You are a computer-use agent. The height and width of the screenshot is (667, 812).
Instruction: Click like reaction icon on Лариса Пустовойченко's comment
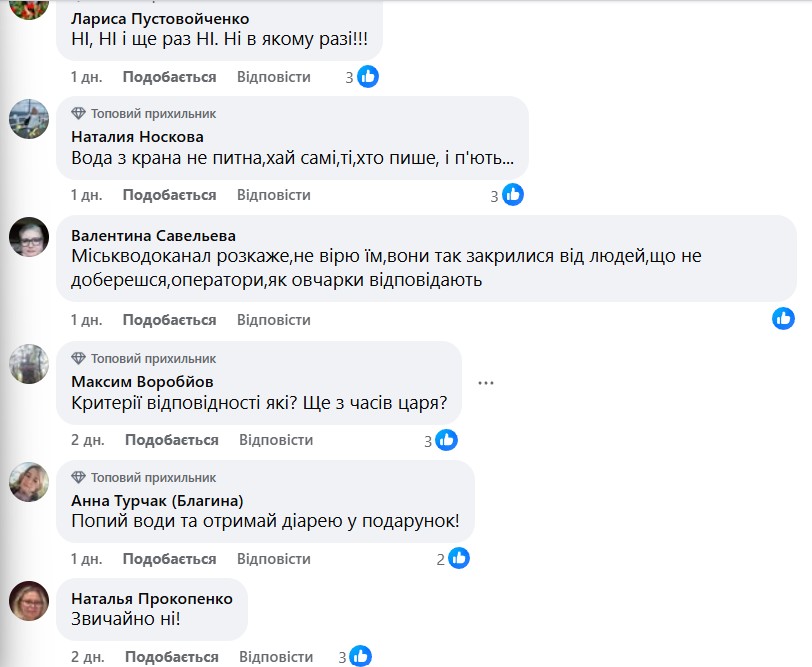click(x=368, y=76)
